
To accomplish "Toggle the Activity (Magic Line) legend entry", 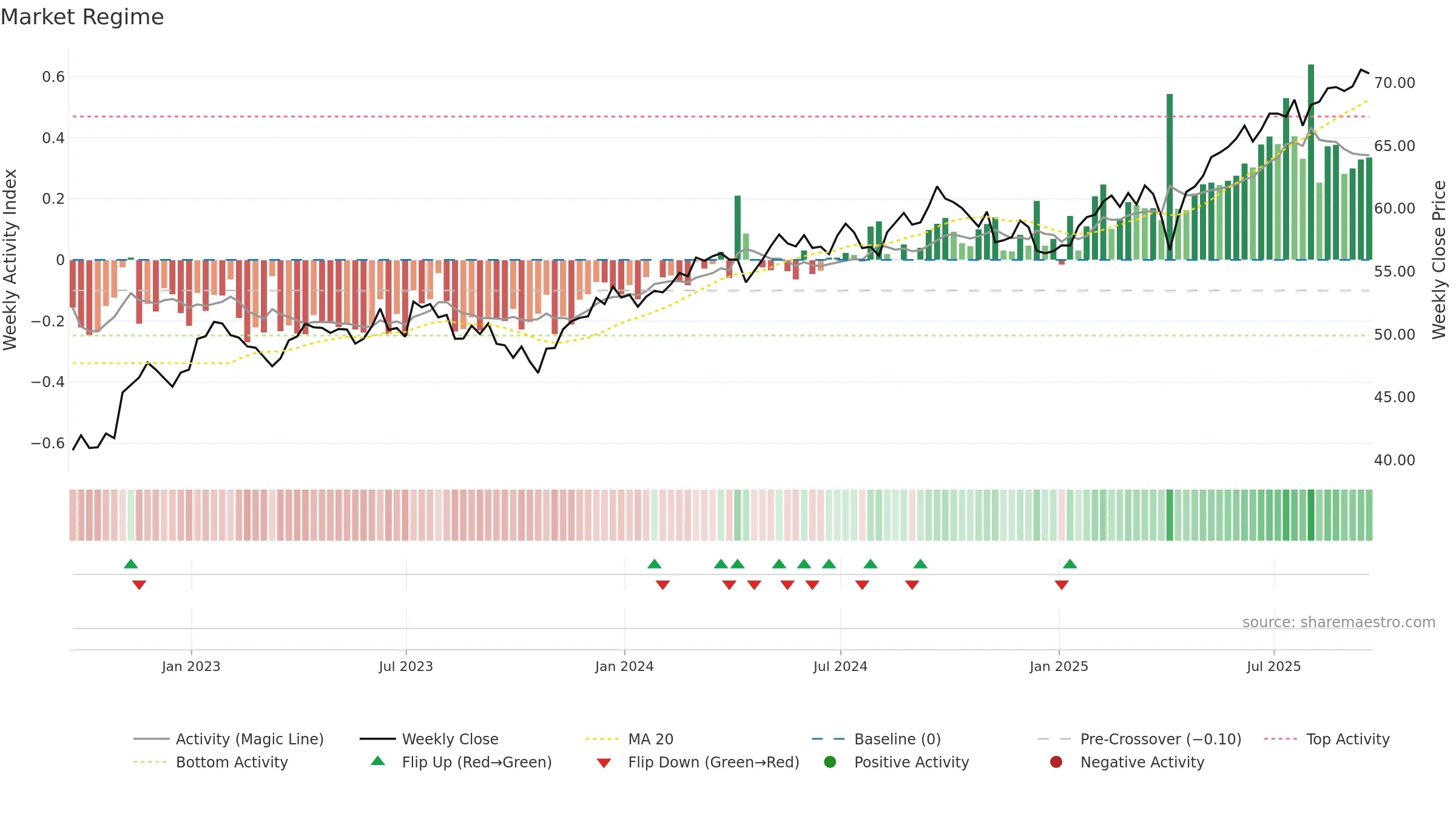I will click(x=229, y=739).
